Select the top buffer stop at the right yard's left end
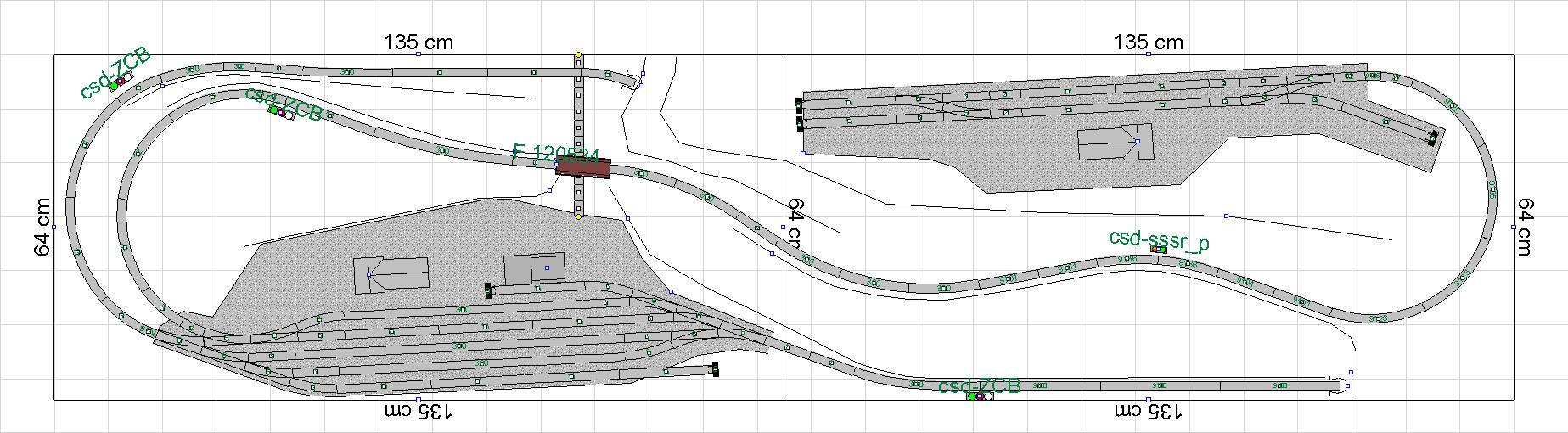Viewport: 1568px width, 433px height. click(799, 104)
